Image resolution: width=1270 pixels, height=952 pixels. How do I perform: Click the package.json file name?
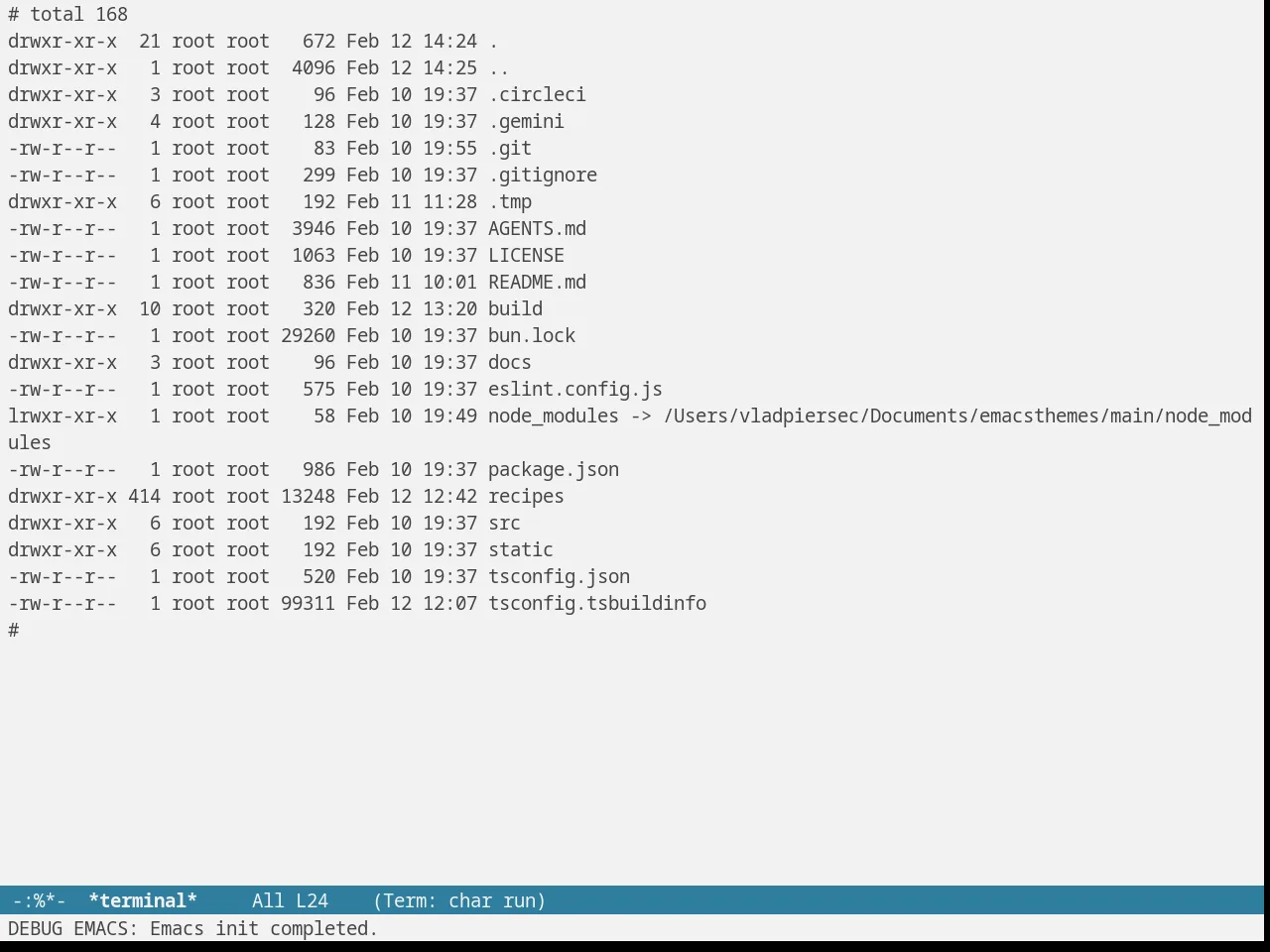554,469
